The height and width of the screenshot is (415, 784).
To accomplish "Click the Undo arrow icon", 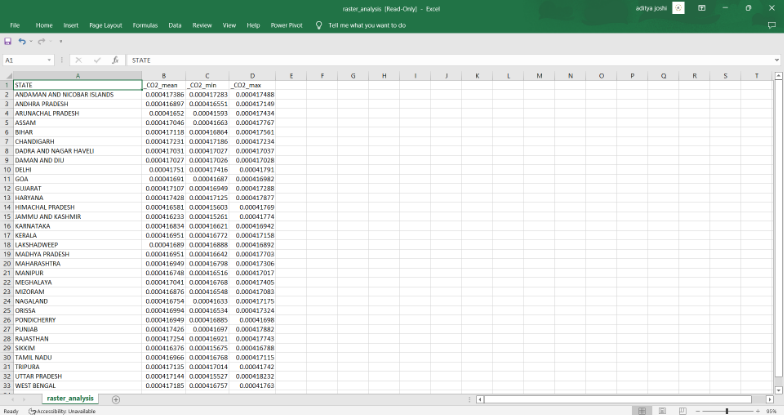I will [22, 41].
